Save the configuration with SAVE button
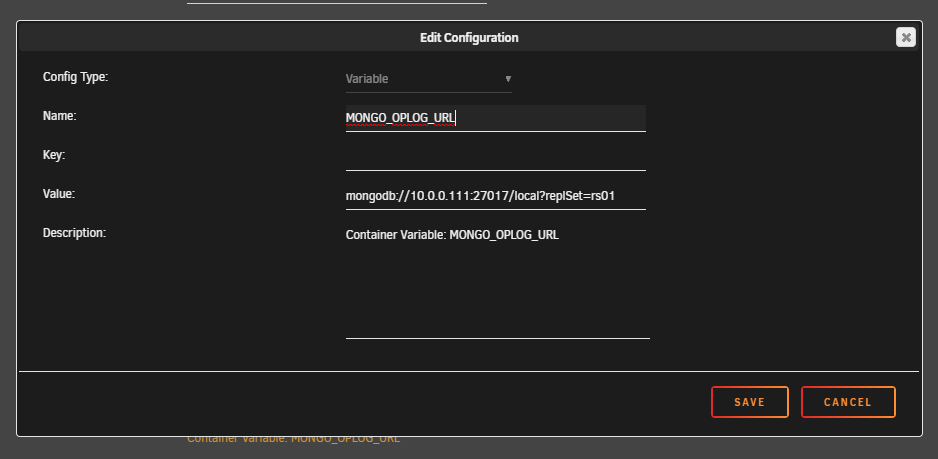The height and width of the screenshot is (459, 938). point(750,402)
